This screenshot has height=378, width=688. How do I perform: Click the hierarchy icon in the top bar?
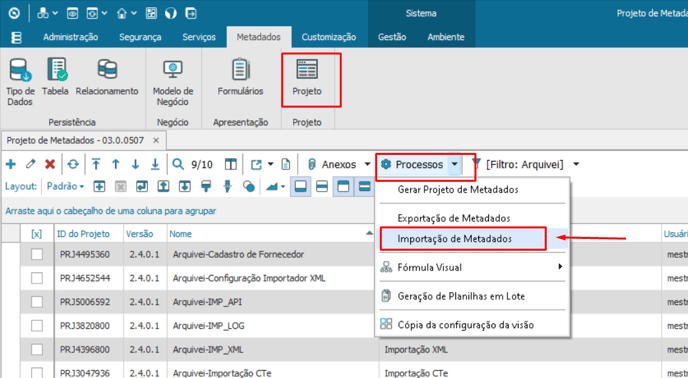(43, 14)
